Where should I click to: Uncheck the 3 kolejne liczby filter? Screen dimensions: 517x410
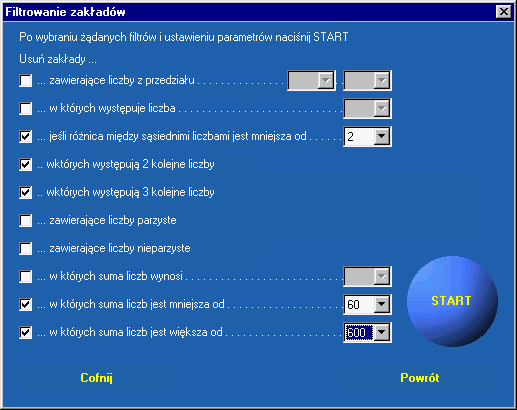pyautogui.click(x=26, y=192)
